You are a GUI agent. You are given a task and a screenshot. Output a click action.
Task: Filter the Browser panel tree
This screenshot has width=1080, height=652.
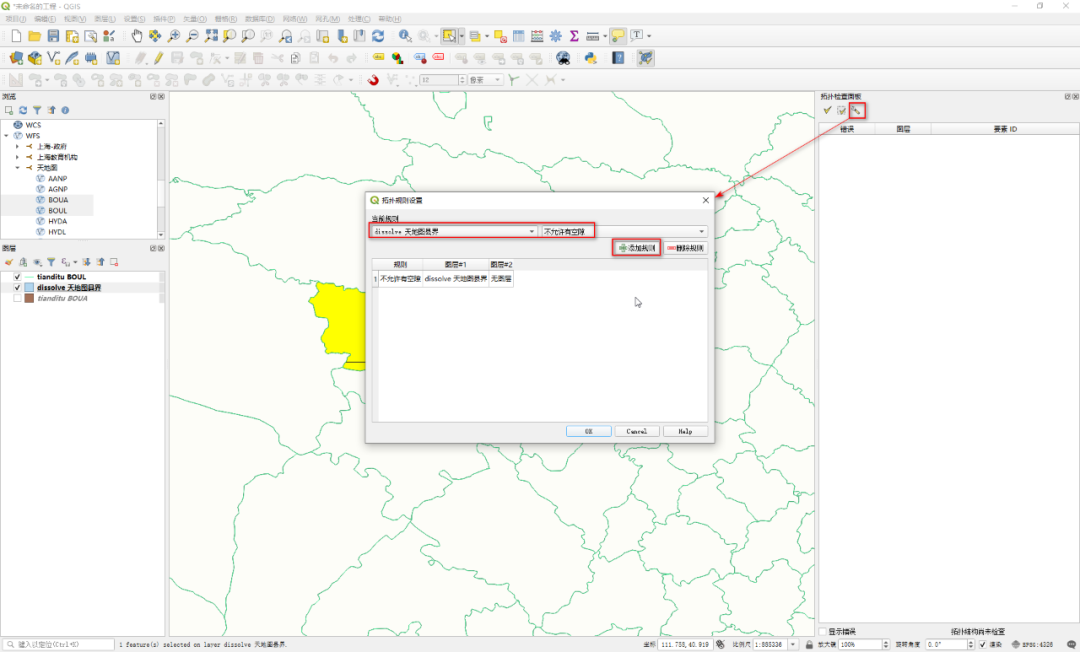(x=37, y=110)
